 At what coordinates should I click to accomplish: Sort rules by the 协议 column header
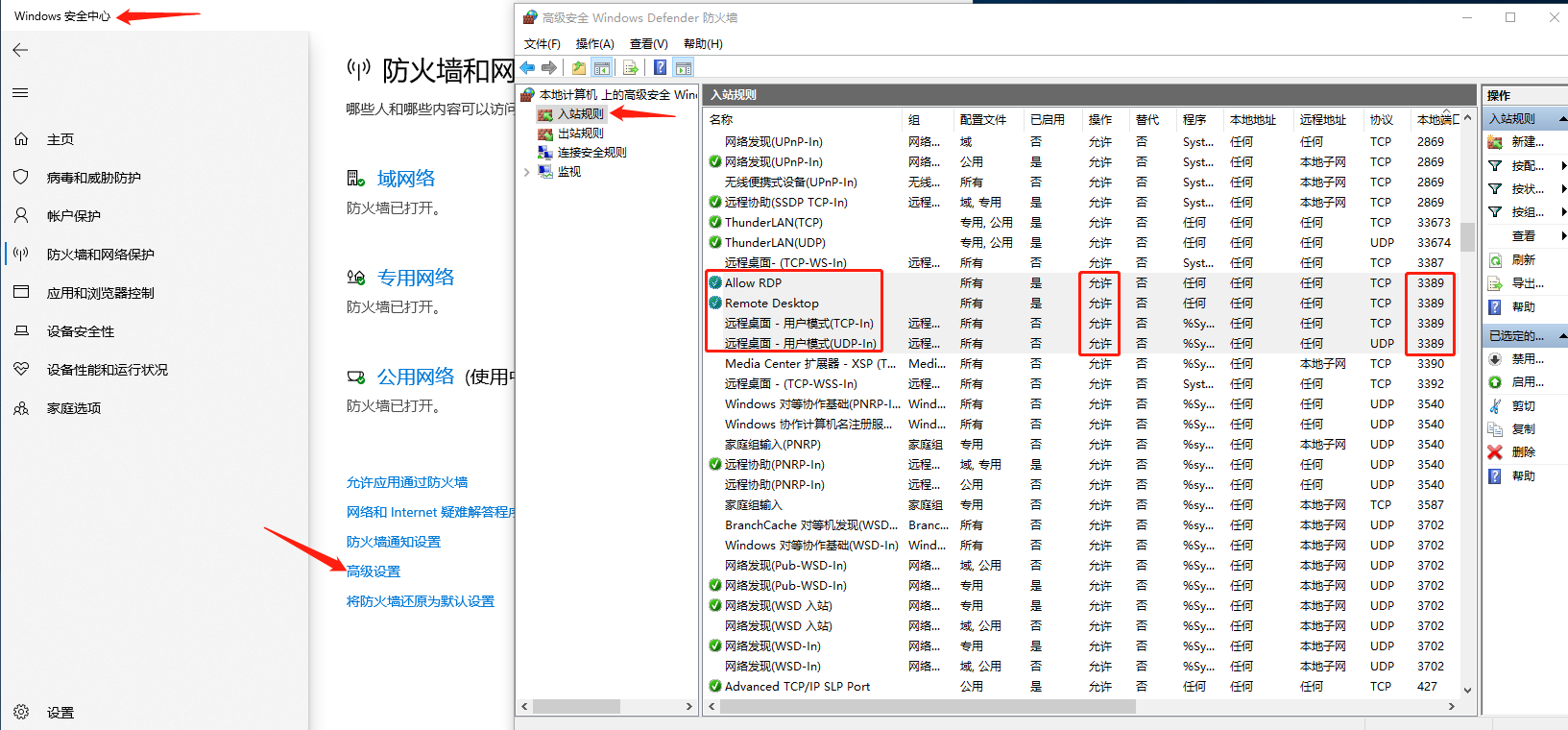(x=1387, y=120)
